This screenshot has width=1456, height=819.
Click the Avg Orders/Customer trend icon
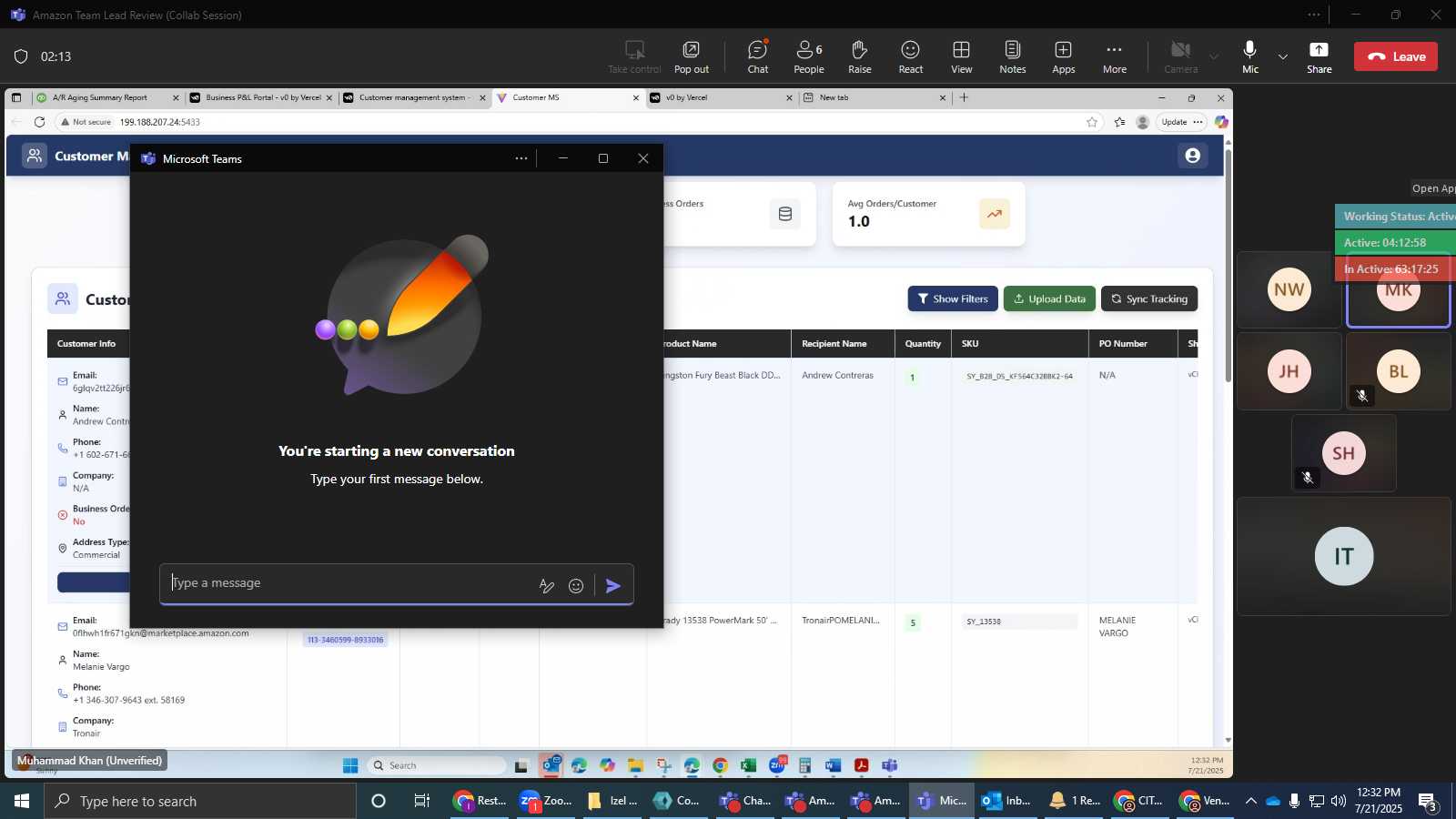tap(994, 214)
